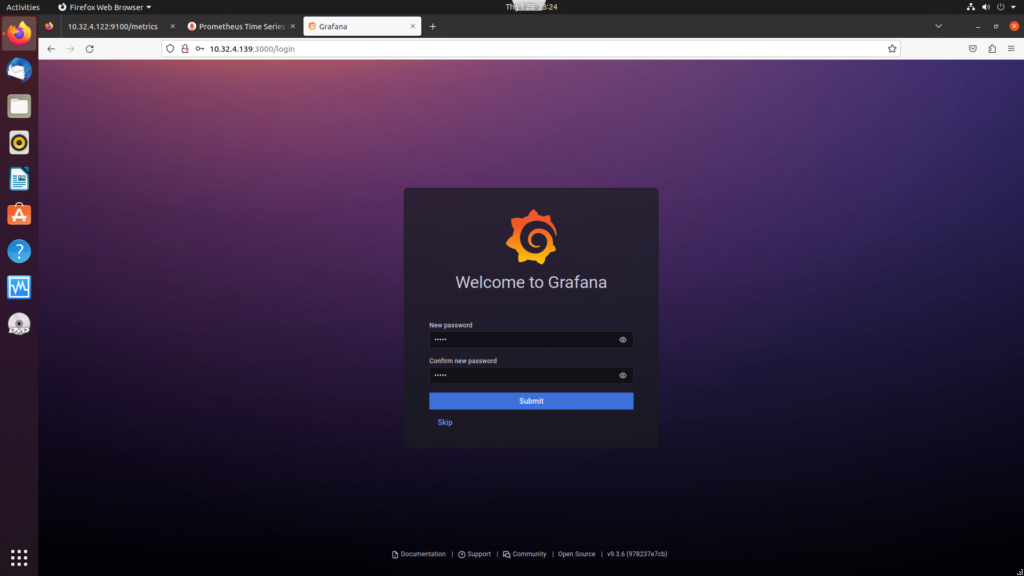The width and height of the screenshot is (1024, 576).
Task: Reload the Grafana login page
Action: pos(89,49)
